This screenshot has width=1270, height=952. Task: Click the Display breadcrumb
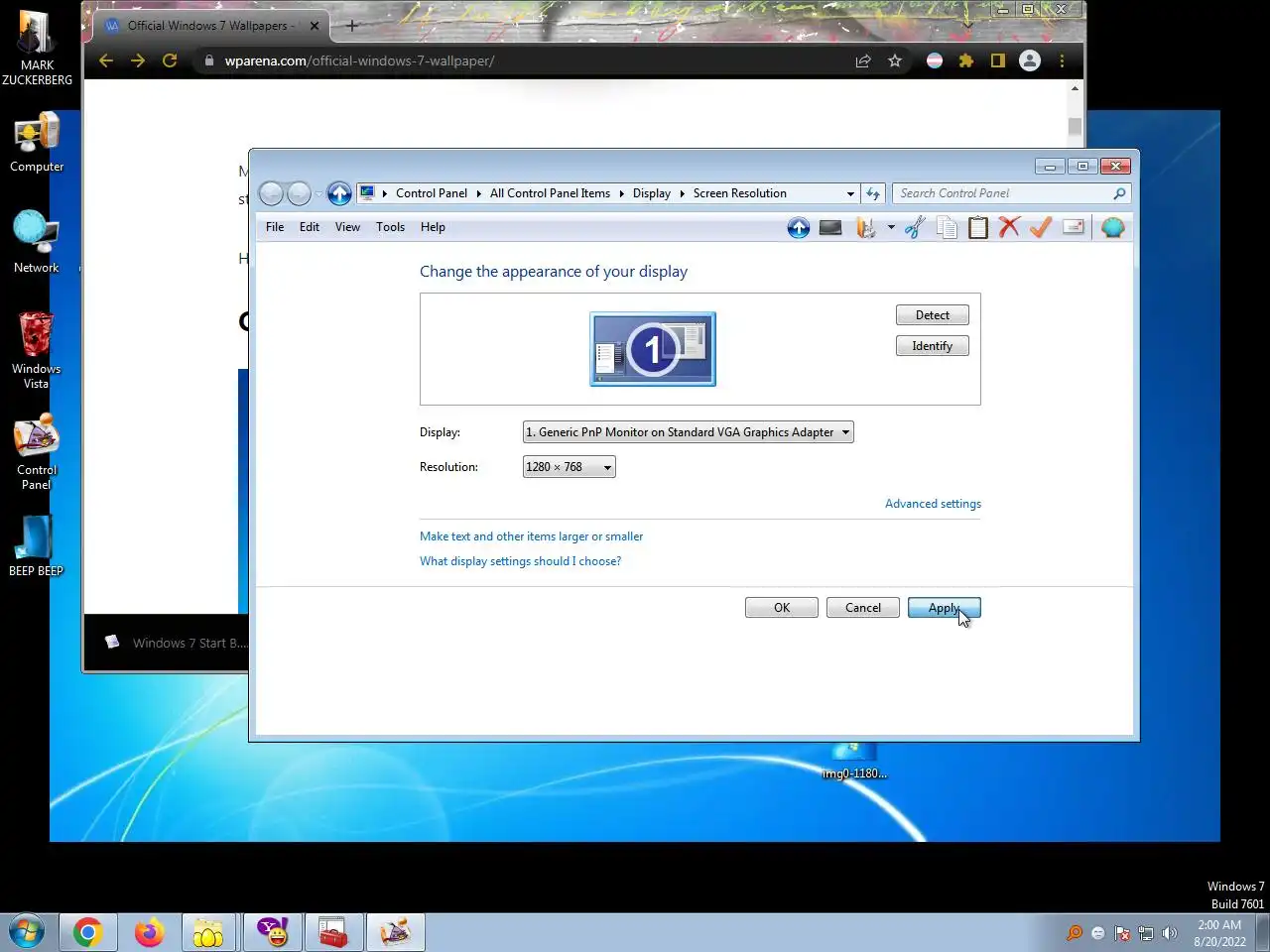pyautogui.click(x=652, y=193)
